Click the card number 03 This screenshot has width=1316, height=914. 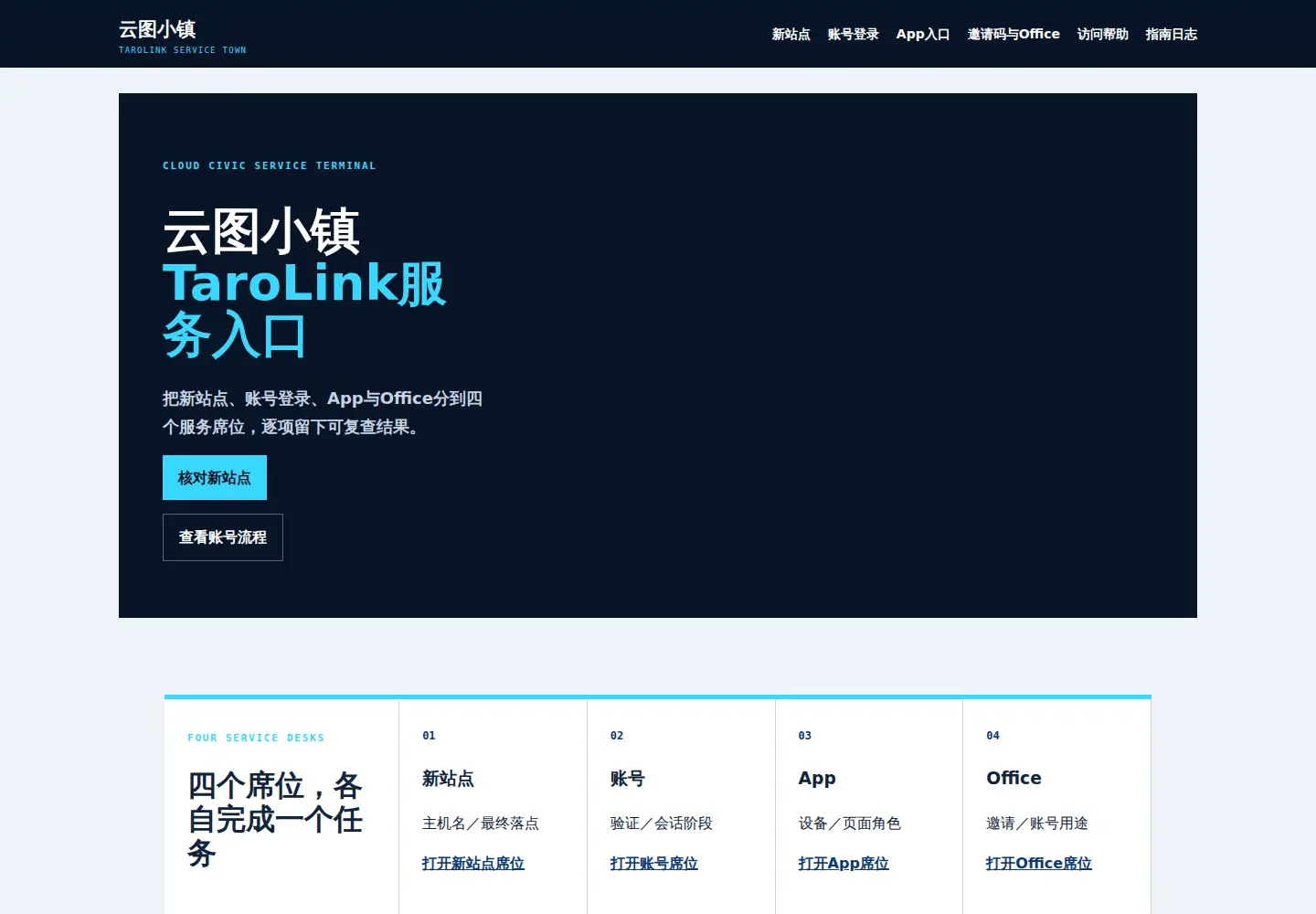805,736
